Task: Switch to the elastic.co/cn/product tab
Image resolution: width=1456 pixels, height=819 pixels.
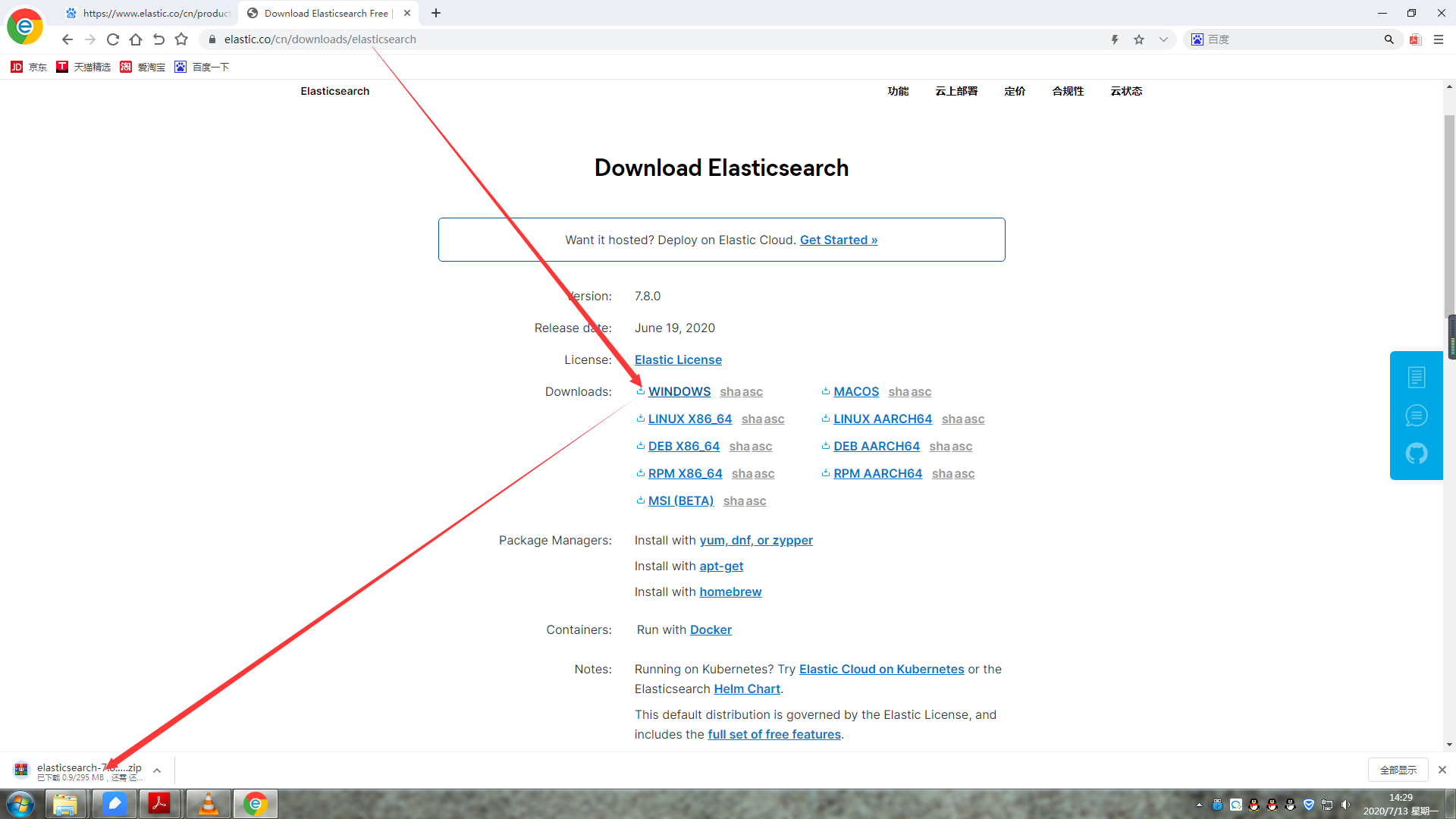Action: pyautogui.click(x=148, y=13)
